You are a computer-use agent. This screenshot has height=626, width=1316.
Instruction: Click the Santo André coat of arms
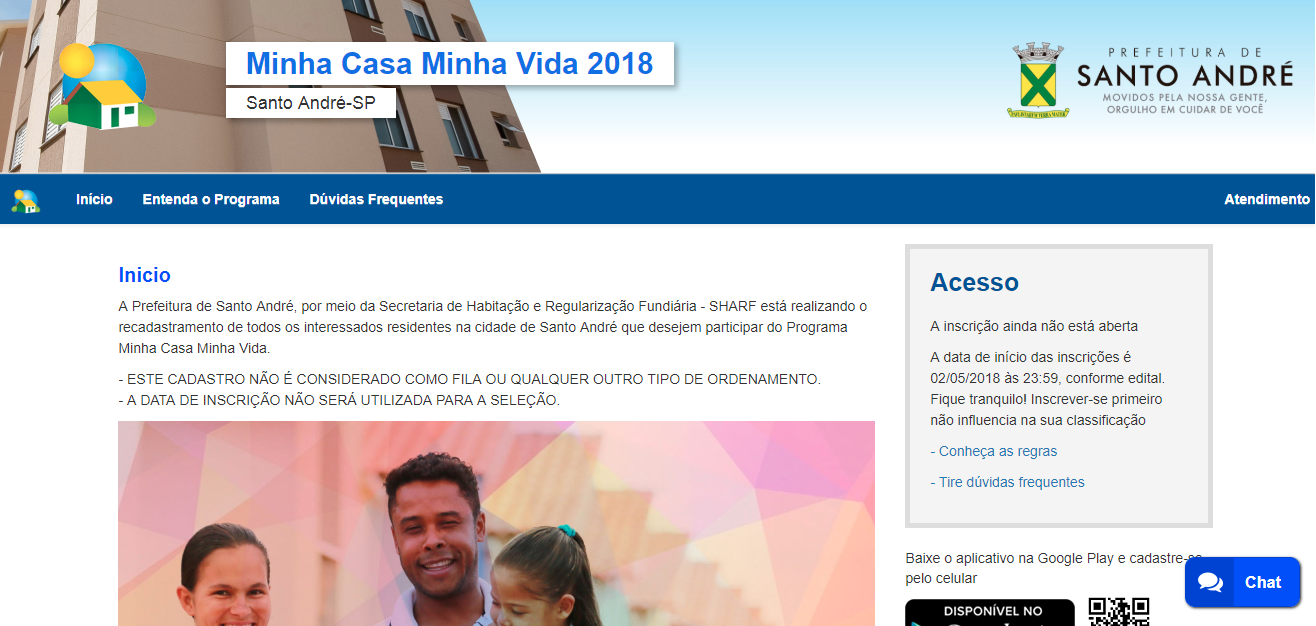1038,81
